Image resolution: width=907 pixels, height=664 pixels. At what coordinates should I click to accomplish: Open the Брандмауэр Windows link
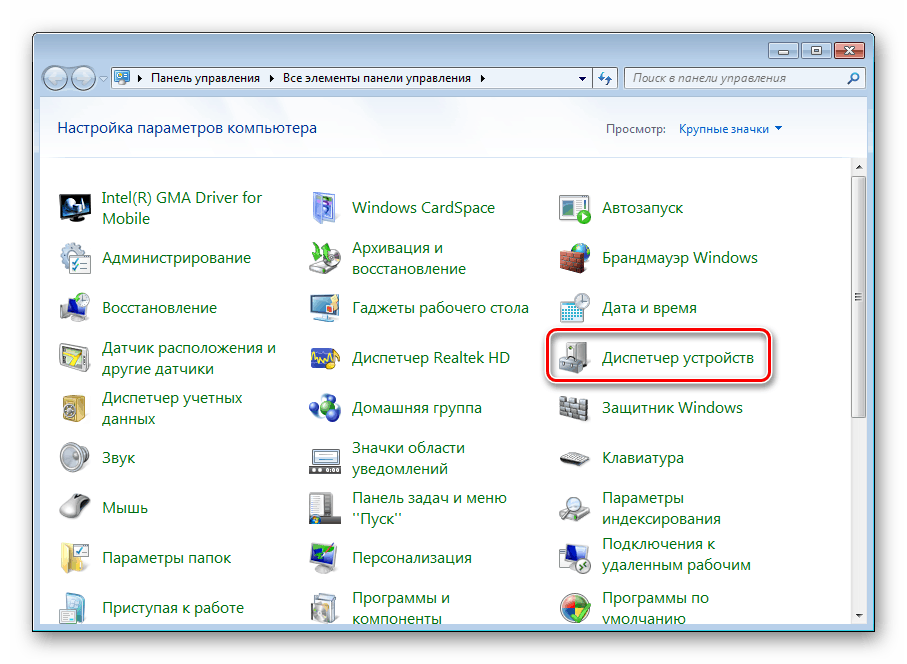[680, 258]
